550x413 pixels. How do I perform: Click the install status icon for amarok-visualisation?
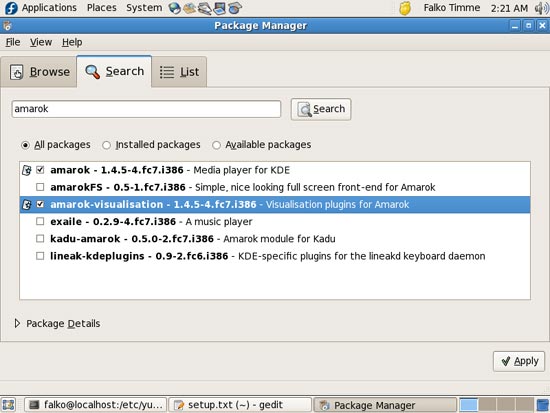coord(27,205)
